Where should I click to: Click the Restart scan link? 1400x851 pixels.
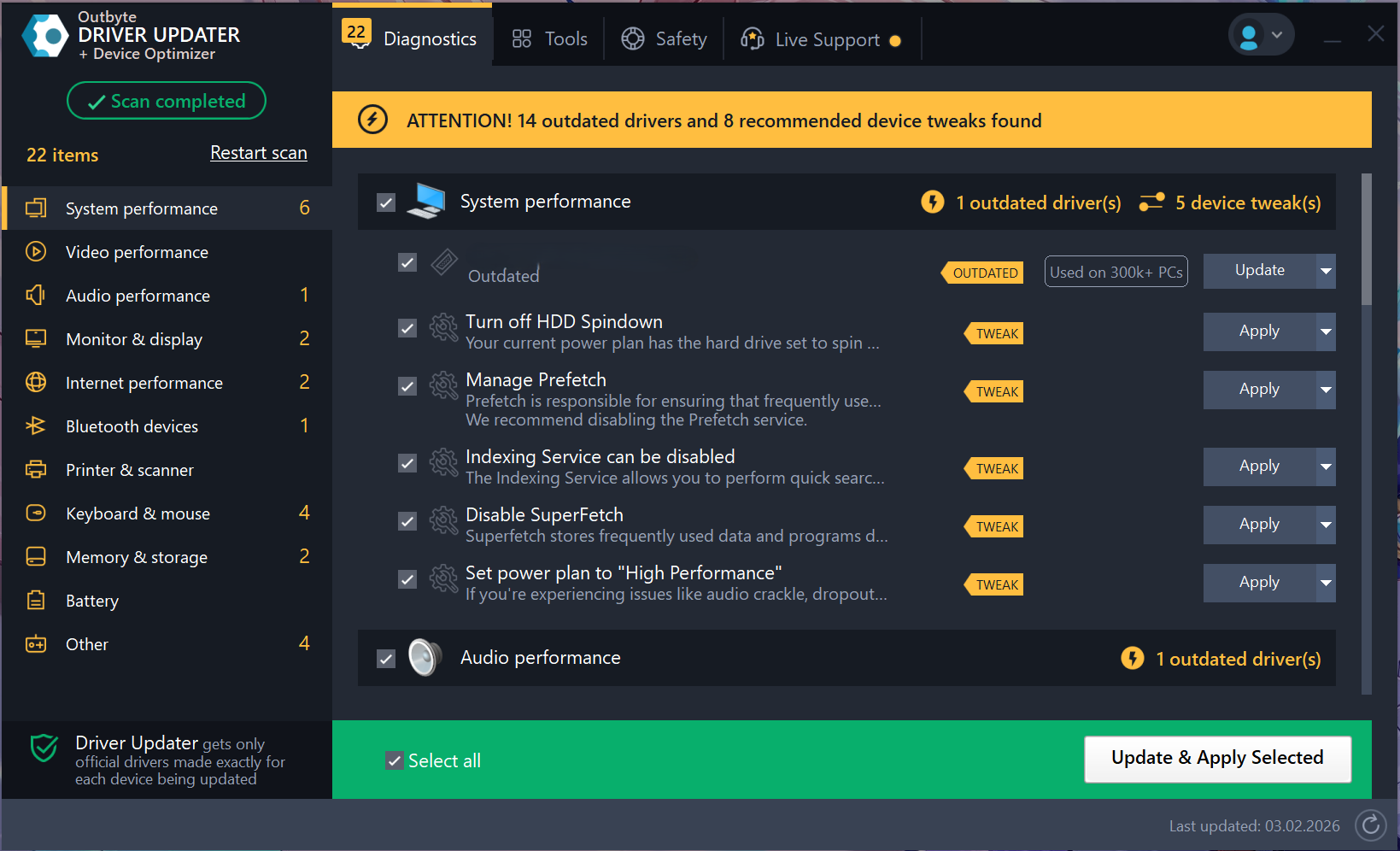click(259, 153)
